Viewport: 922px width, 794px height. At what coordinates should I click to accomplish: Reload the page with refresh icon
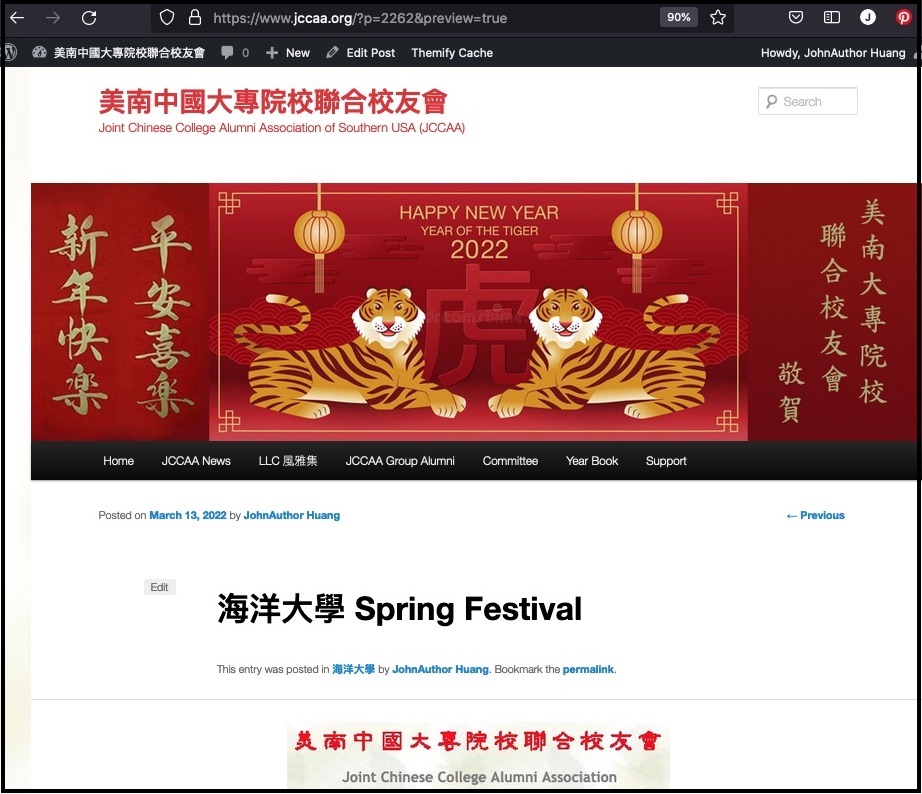click(x=89, y=18)
